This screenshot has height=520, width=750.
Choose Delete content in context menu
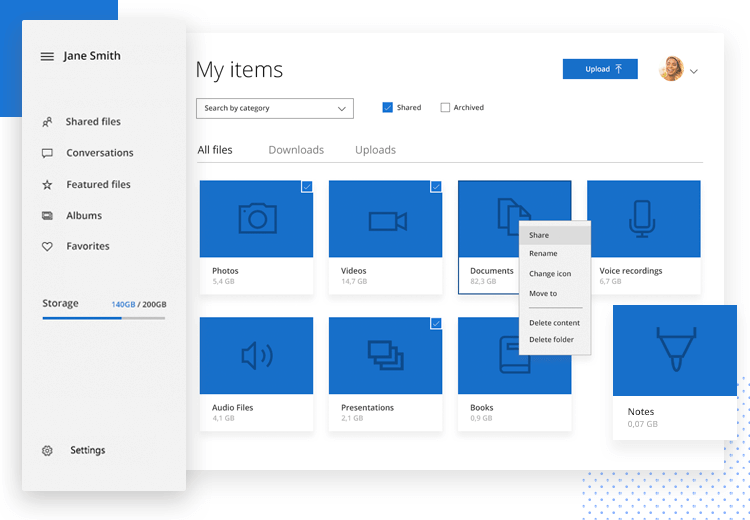pos(555,323)
